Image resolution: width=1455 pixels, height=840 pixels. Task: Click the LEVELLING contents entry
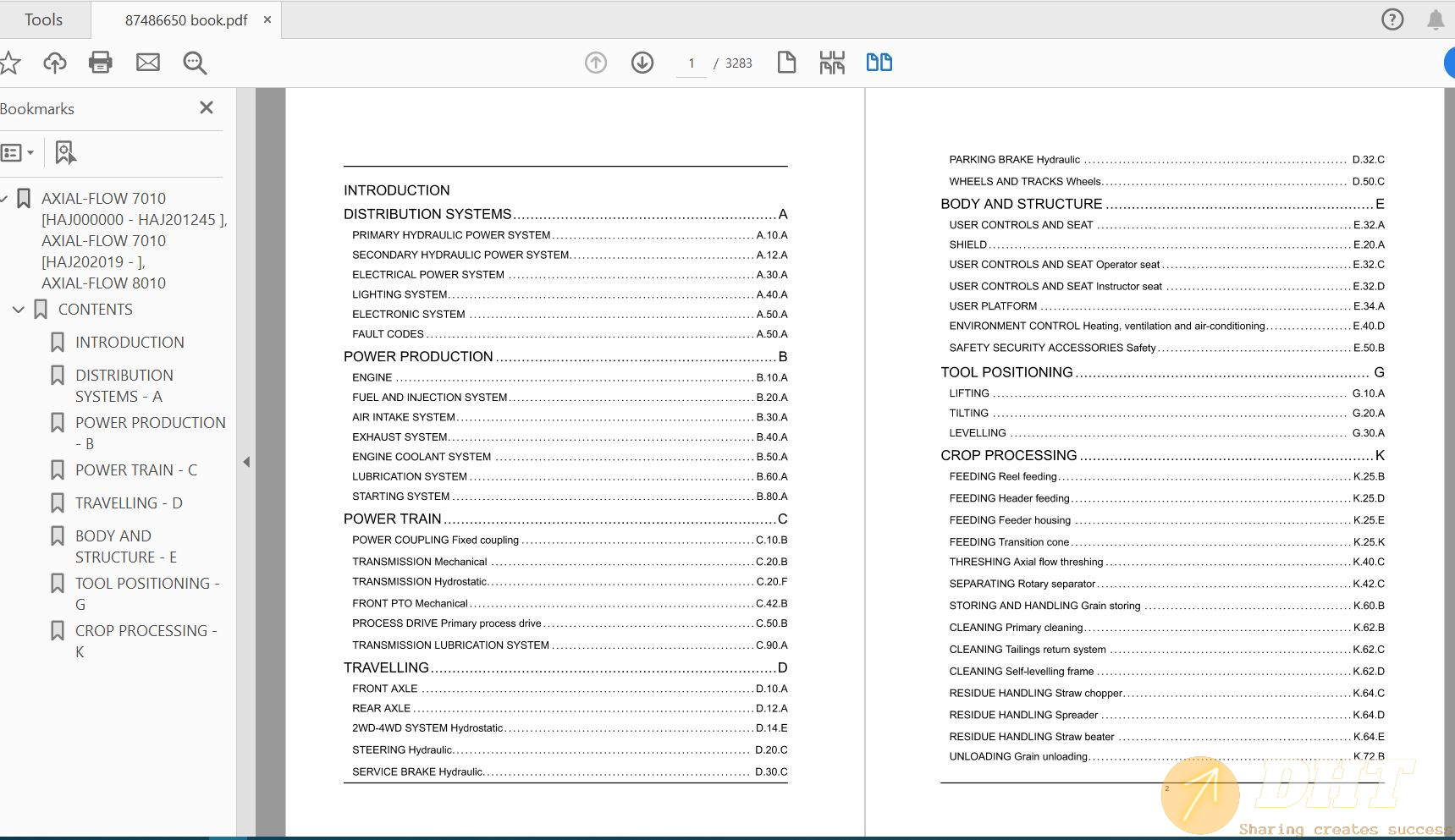point(1167,433)
